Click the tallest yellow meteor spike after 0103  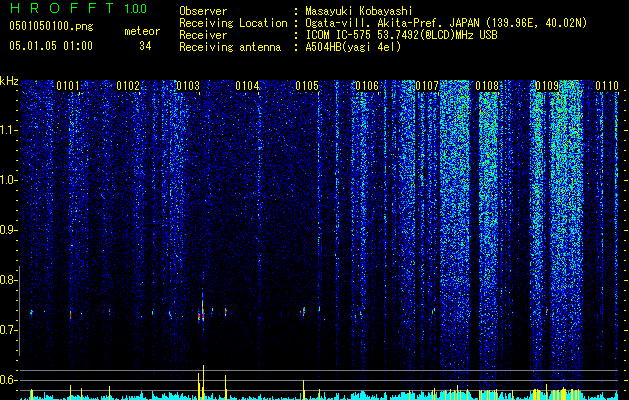[203, 382]
